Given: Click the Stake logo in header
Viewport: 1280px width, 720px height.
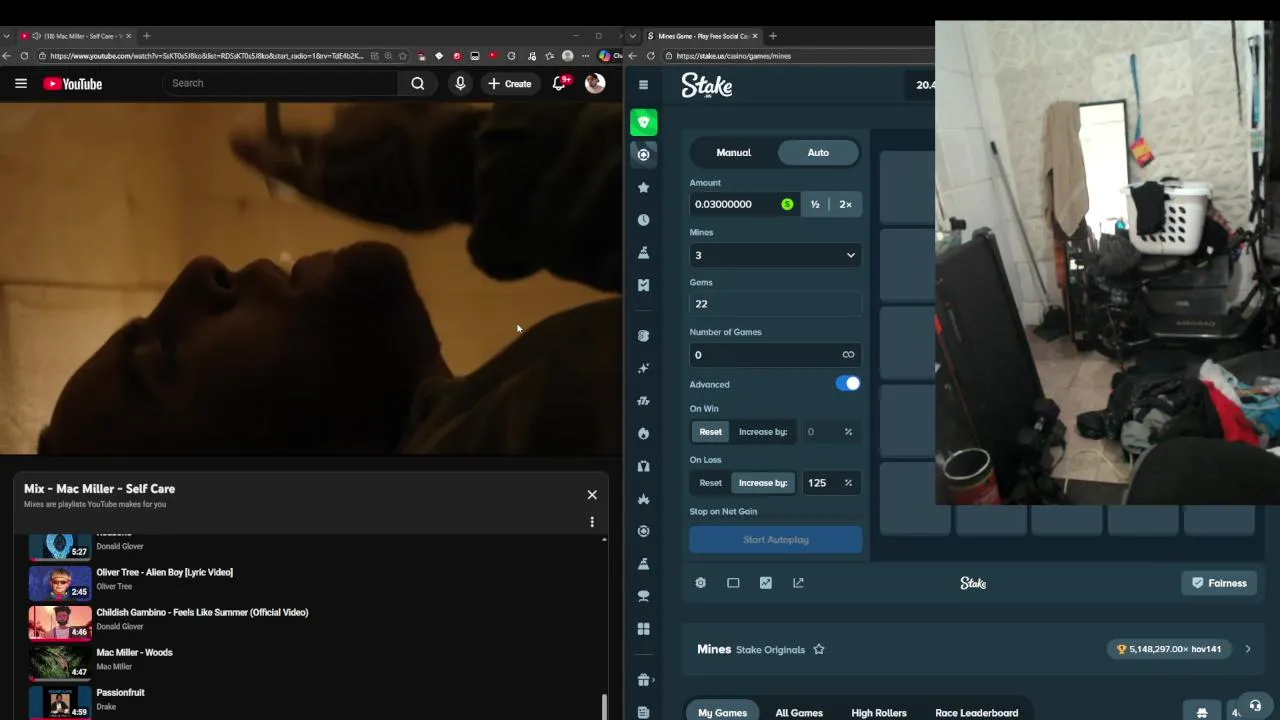Looking at the screenshot, I should coord(707,86).
